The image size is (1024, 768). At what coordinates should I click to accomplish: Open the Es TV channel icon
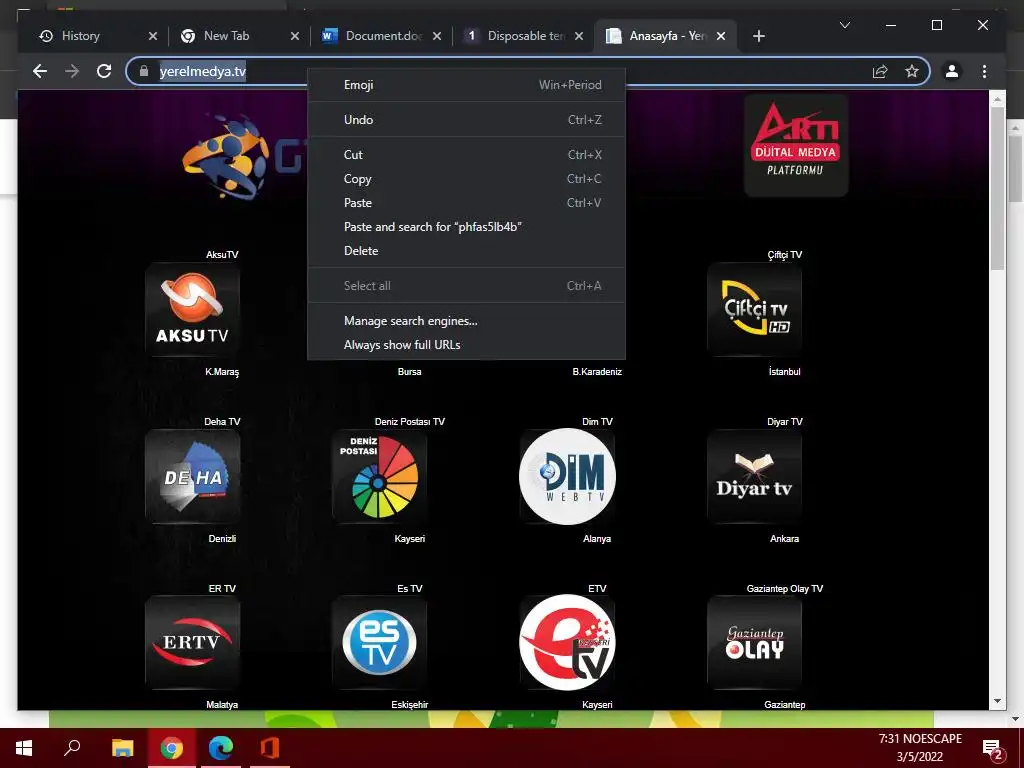point(379,643)
